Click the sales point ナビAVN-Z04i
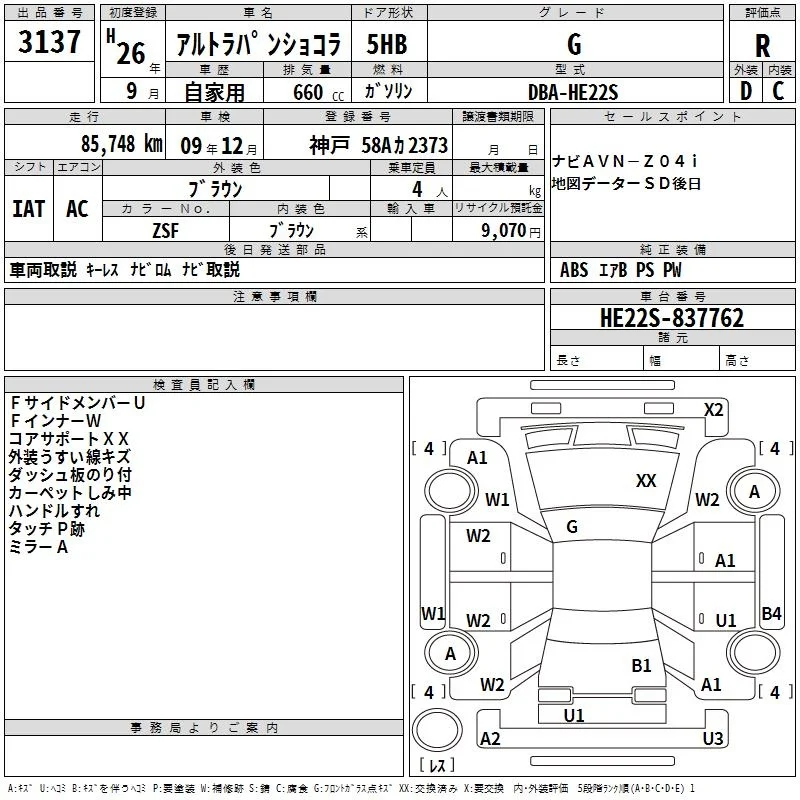This screenshot has width=800, height=800. click(x=624, y=161)
